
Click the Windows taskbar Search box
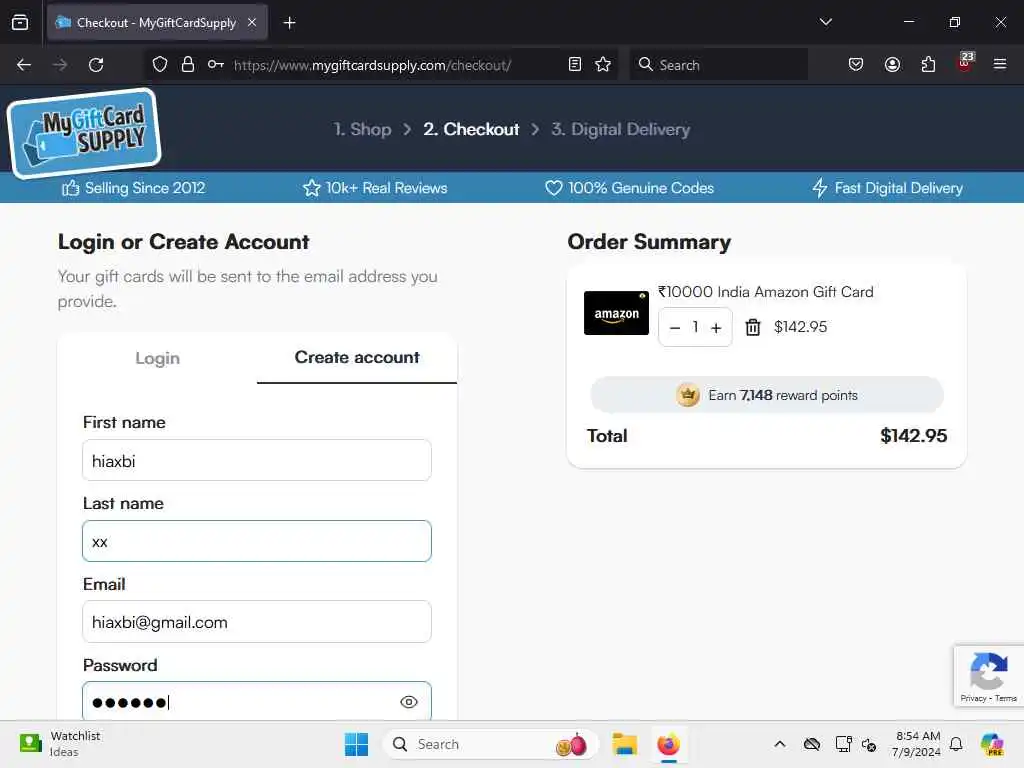(x=490, y=744)
